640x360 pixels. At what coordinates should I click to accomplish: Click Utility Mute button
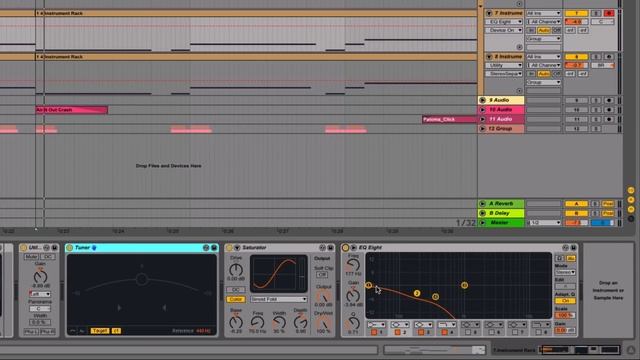click(31, 257)
